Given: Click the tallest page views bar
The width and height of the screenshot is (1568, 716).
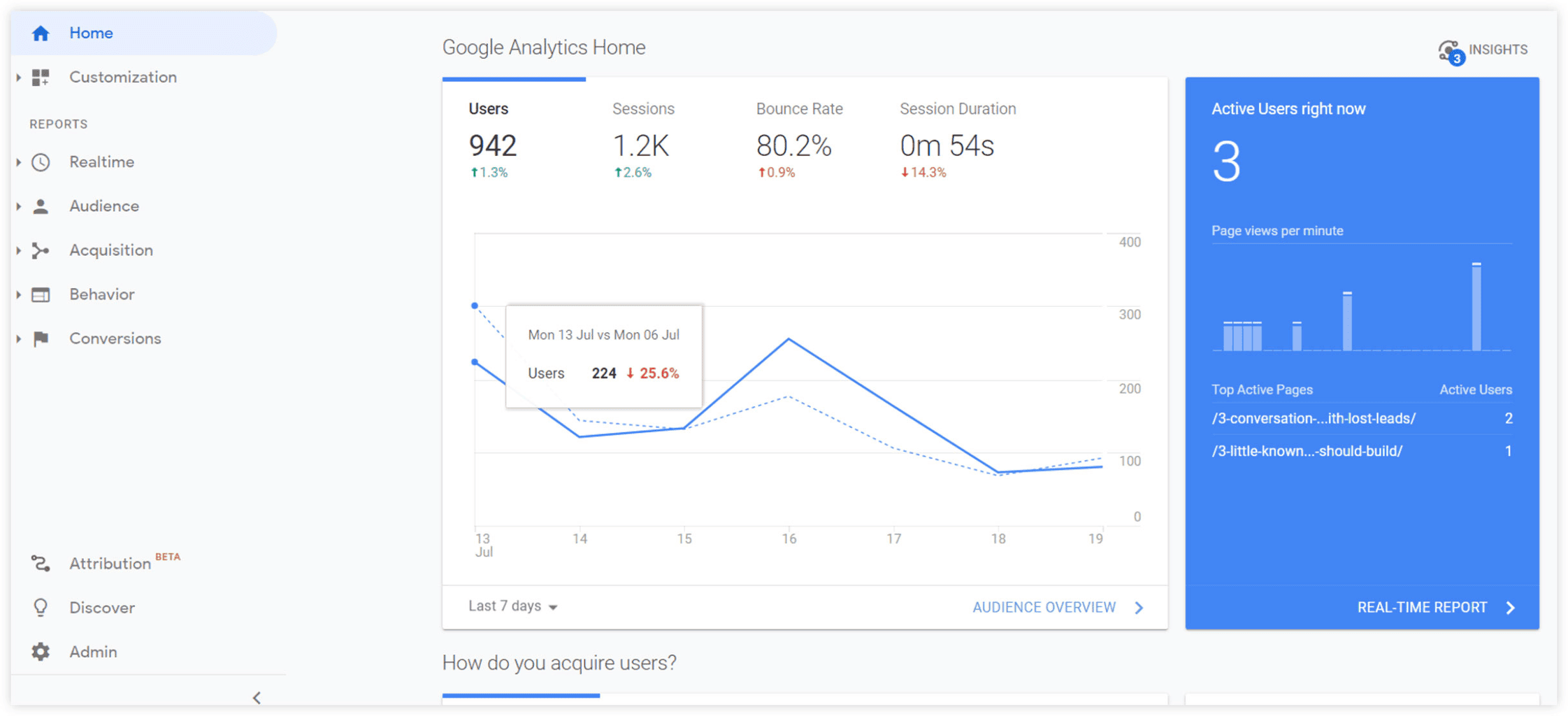Looking at the screenshot, I should click(1476, 306).
